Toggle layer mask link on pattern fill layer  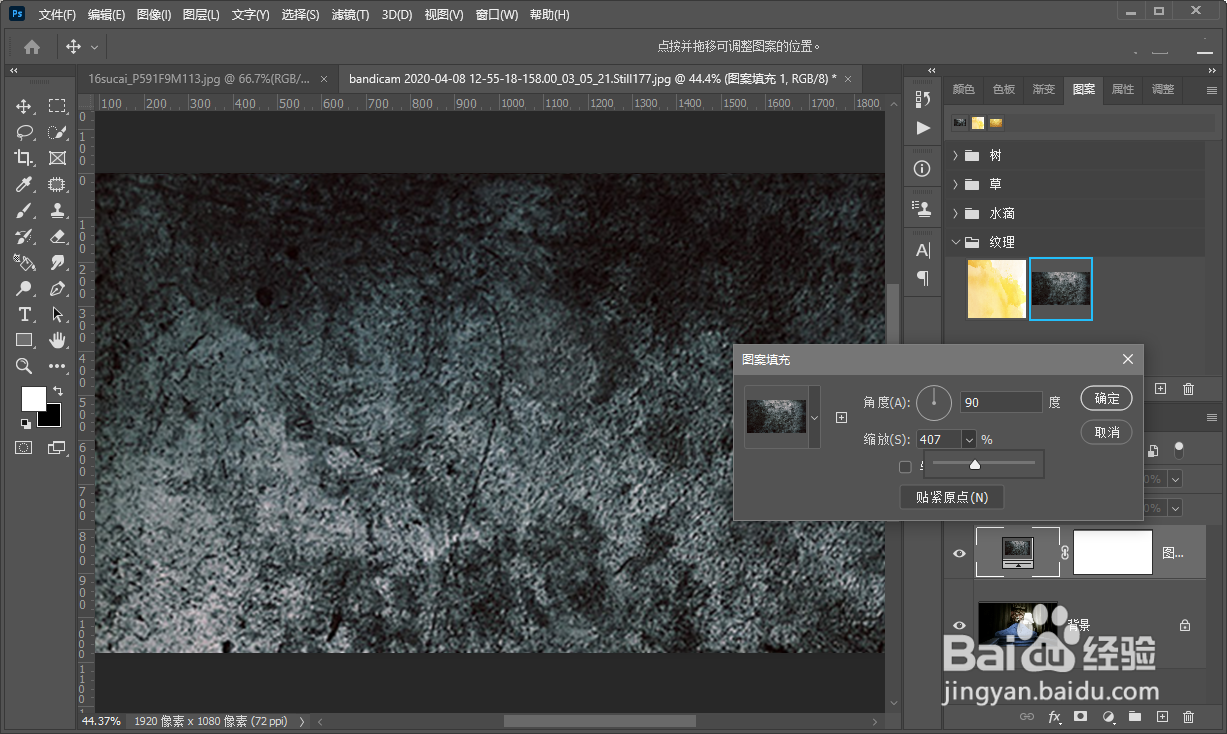pos(1066,553)
